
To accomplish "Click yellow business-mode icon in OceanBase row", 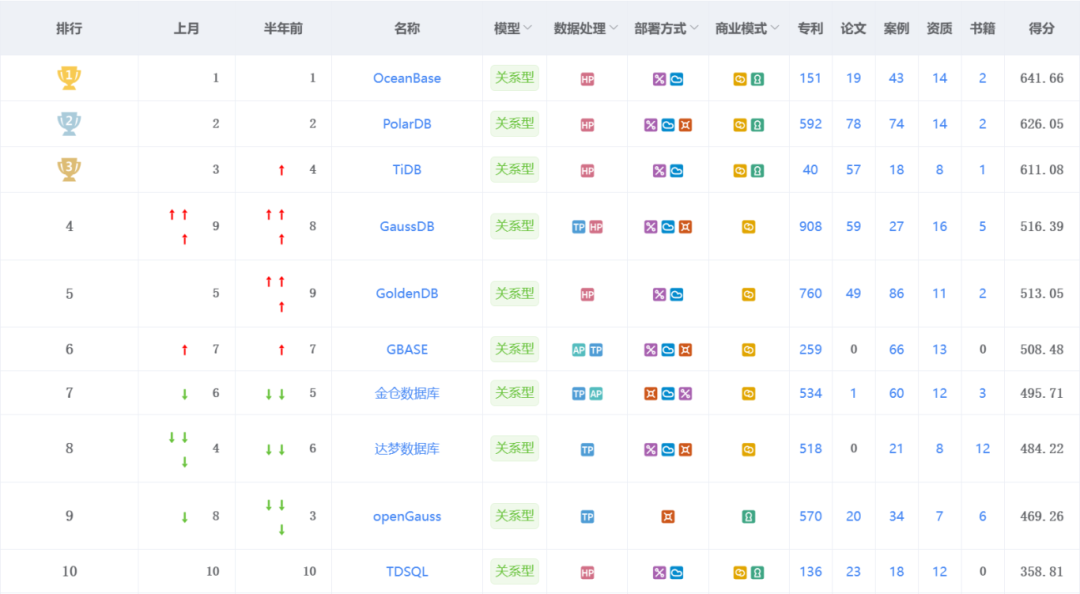I will (x=740, y=79).
